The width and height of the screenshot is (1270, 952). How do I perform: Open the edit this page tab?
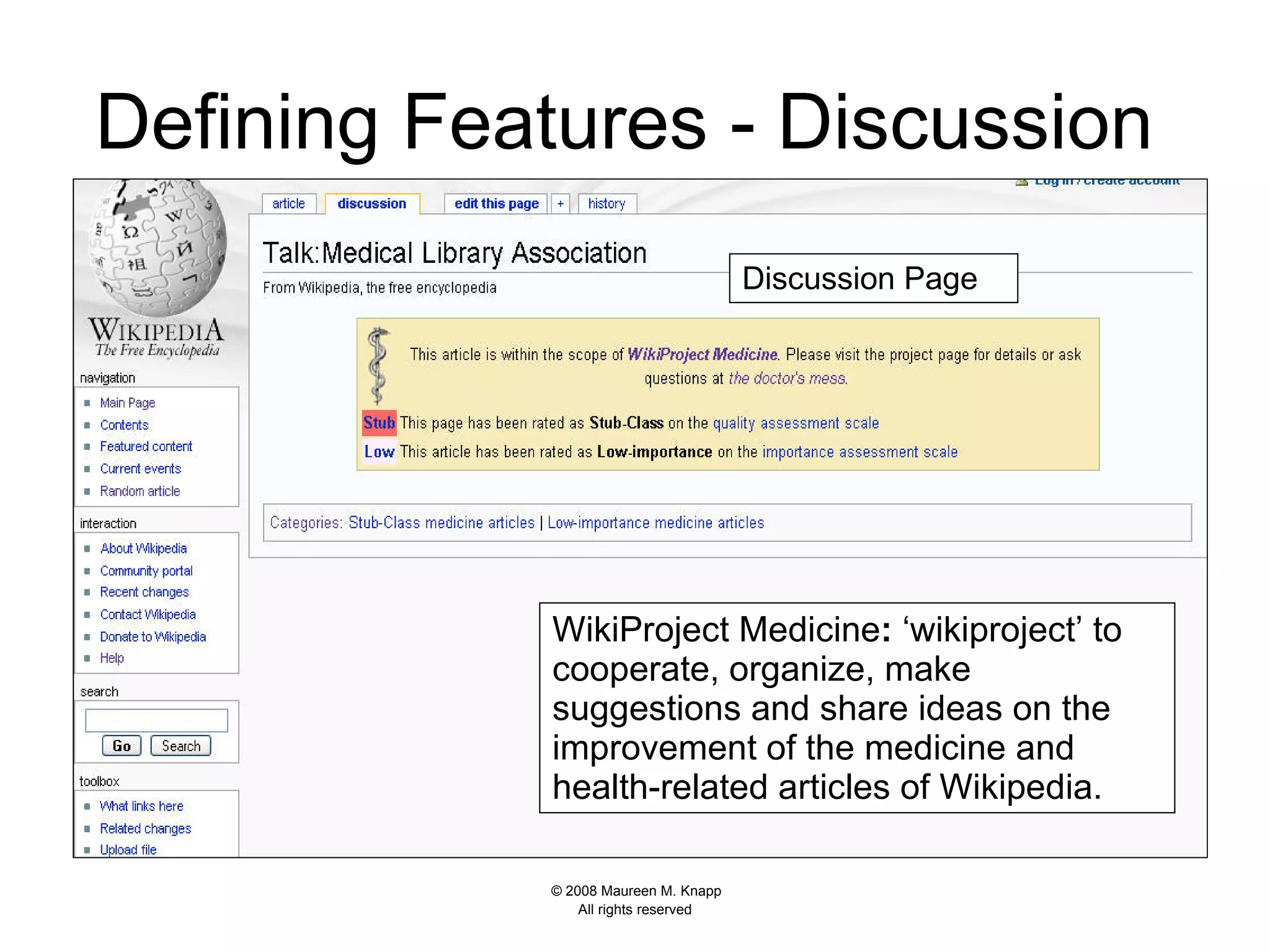pyautogui.click(x=496, y=203)
